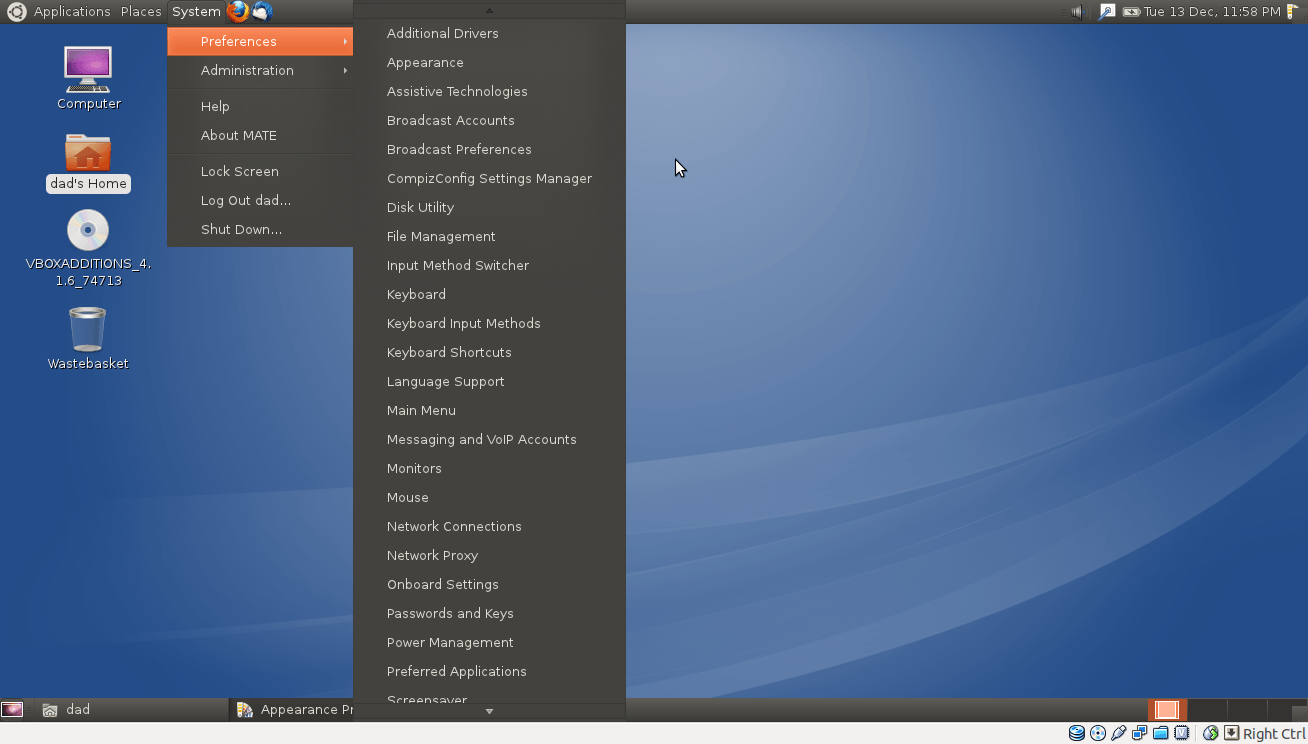
Task: Open the Places menu
Action: click(x=141, y=11)
